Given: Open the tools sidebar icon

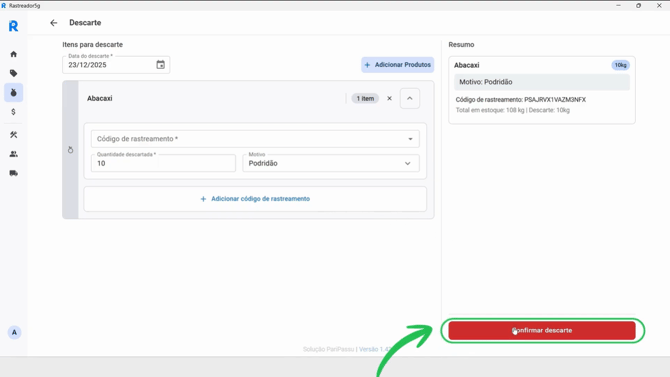Looking at the screenshot, I should (x=14, y=135).
